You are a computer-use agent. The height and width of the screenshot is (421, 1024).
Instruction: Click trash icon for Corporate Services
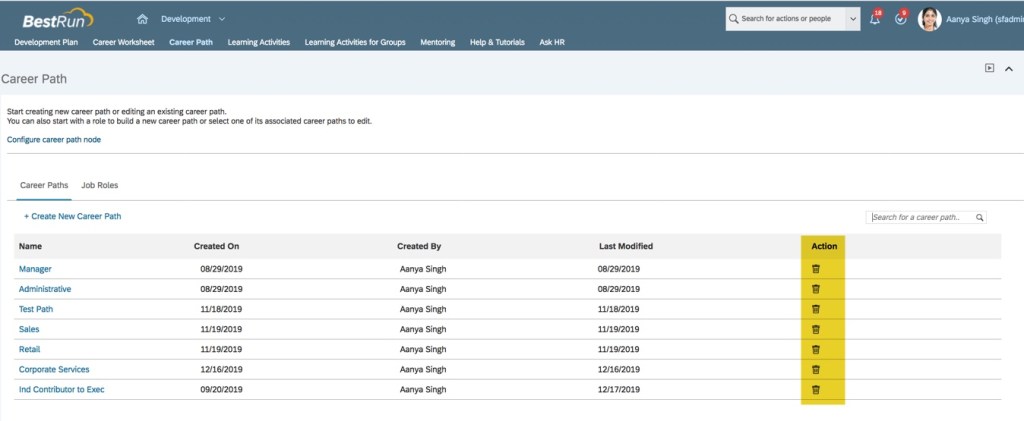pyautogui.click(x=815, y=369)
